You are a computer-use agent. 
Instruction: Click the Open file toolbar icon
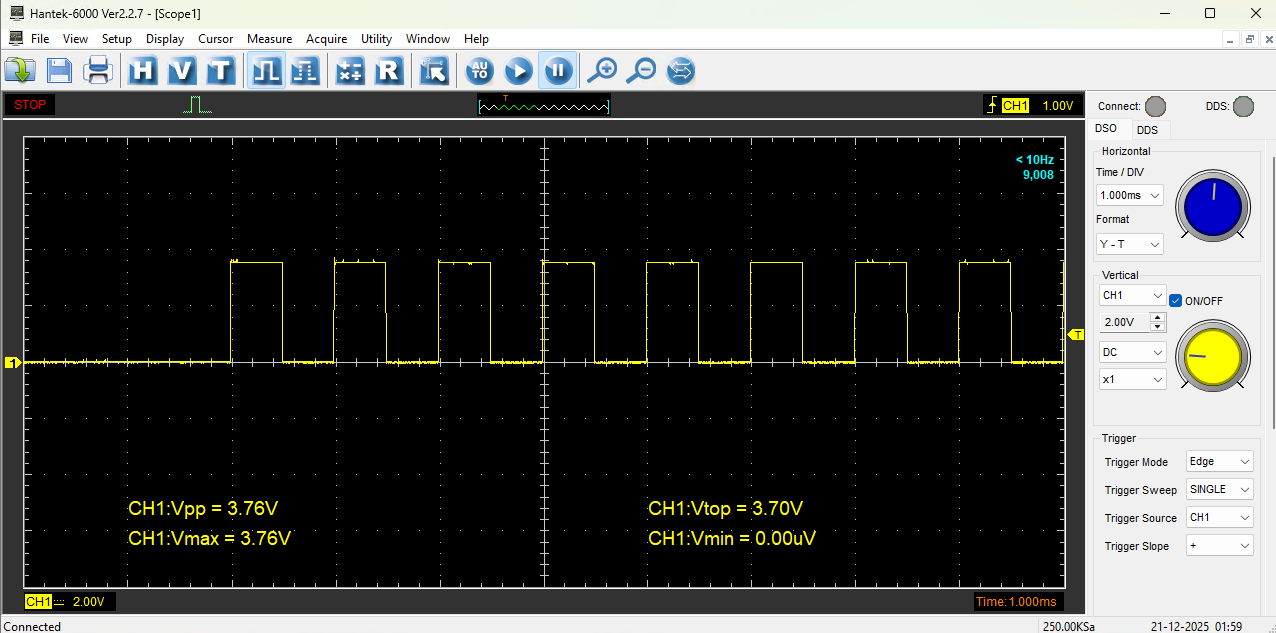coord(20,71)
